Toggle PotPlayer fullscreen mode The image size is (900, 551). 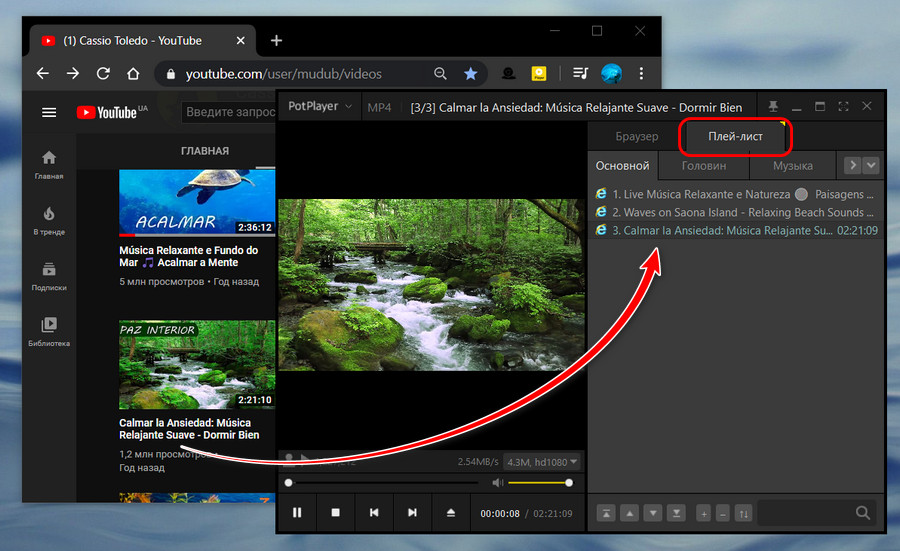843,107
